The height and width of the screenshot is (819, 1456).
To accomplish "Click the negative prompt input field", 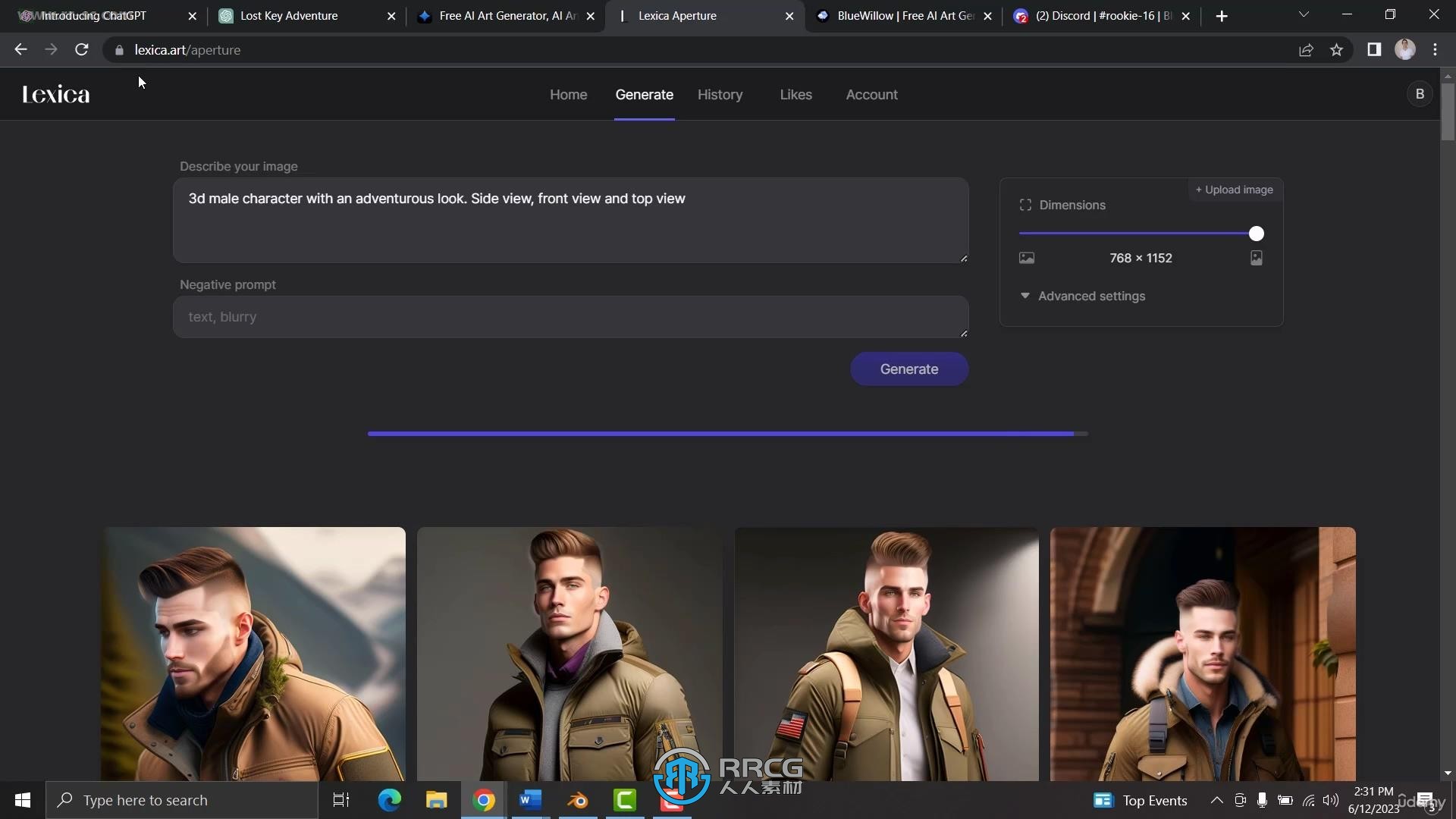I will [571, 316].
